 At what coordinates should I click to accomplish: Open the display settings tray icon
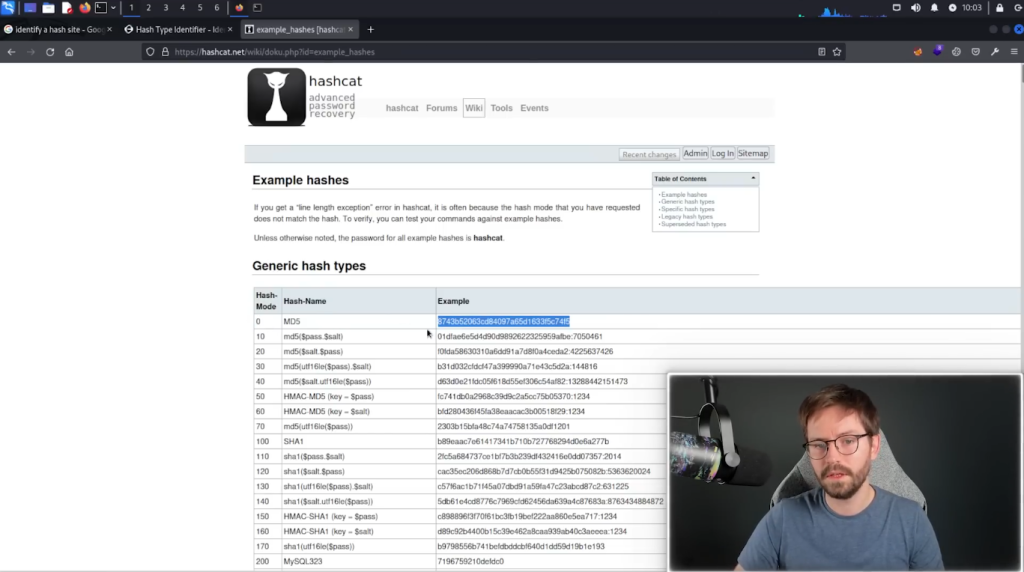coord(897,8)
